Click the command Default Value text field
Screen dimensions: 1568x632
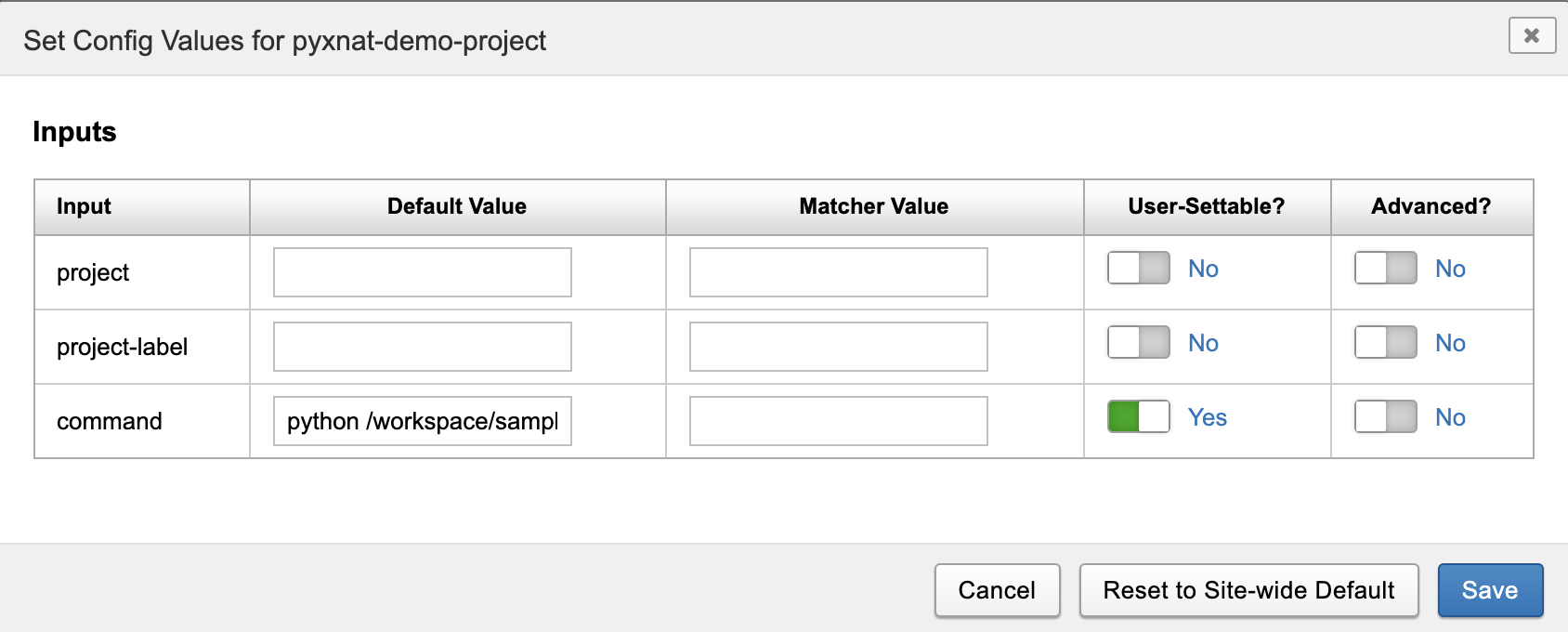pos(422,421)
